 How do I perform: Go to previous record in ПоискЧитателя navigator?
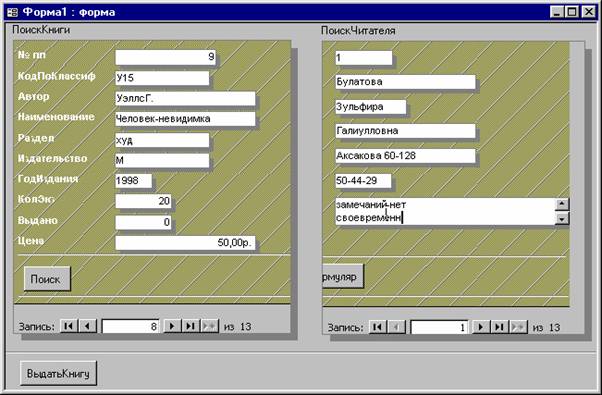click(x=396, y=327)
